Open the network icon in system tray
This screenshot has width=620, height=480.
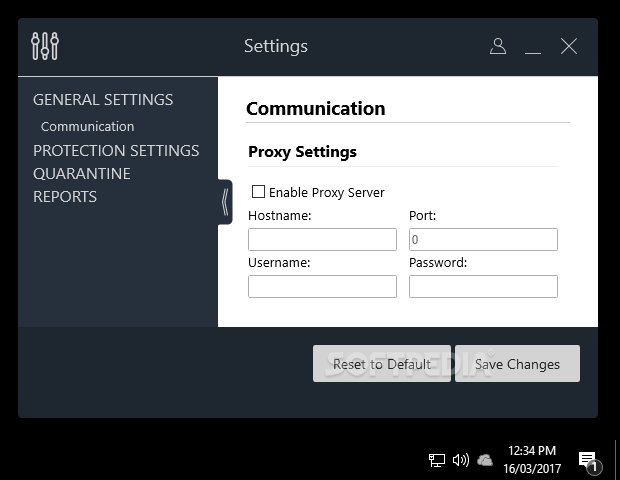437,460
